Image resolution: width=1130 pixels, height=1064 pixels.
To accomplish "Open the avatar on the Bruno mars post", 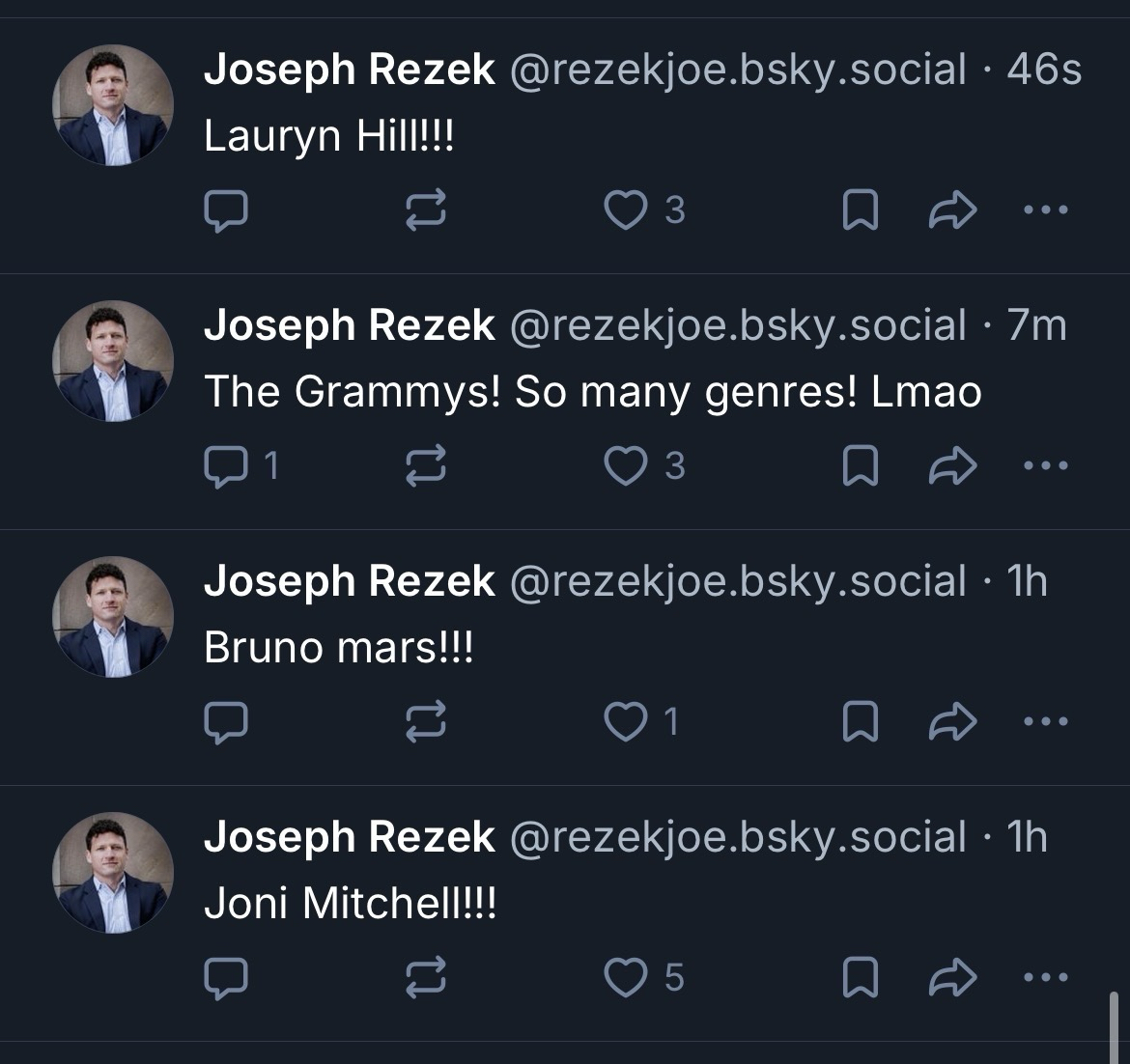I will tap(113, 617).
